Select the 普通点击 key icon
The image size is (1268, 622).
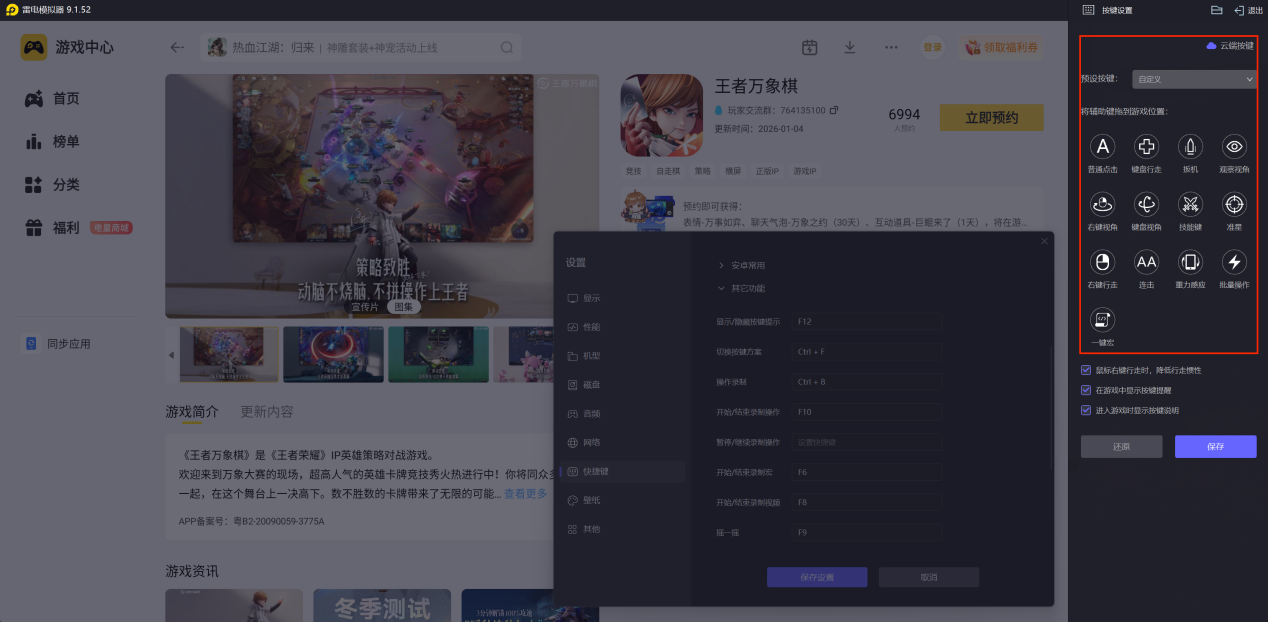coord(1103,147)
